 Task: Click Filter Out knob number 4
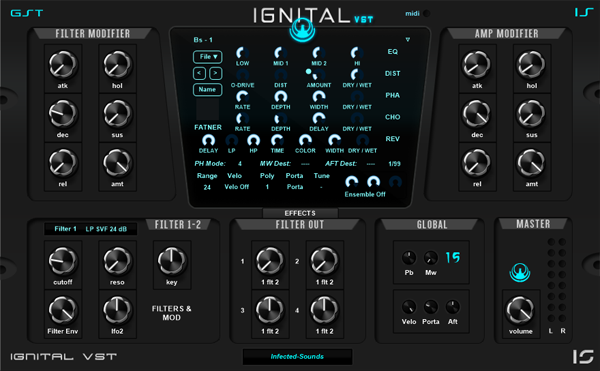pos(324,310)
